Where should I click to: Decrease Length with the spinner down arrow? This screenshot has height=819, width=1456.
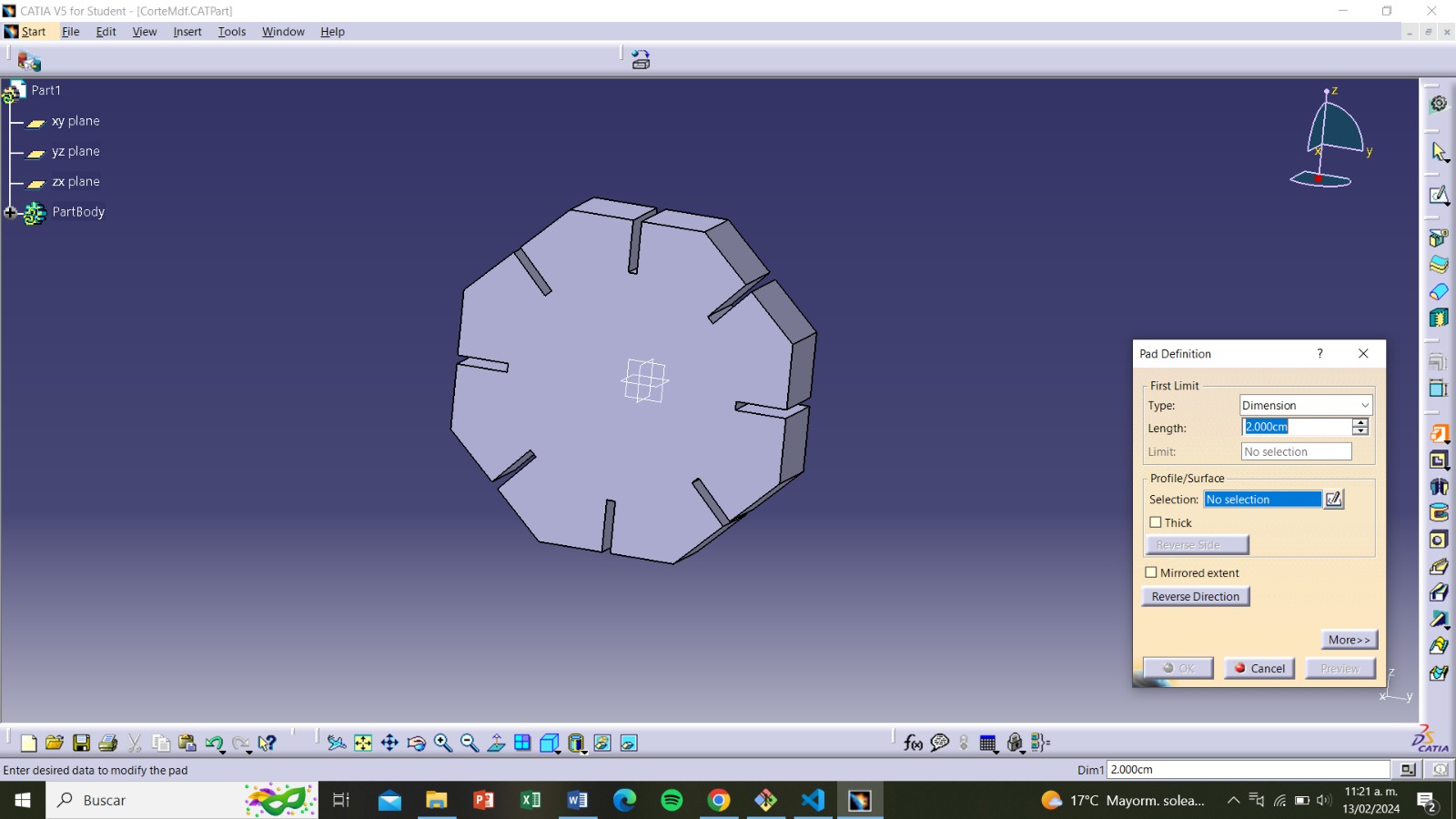click(1360, 431)
